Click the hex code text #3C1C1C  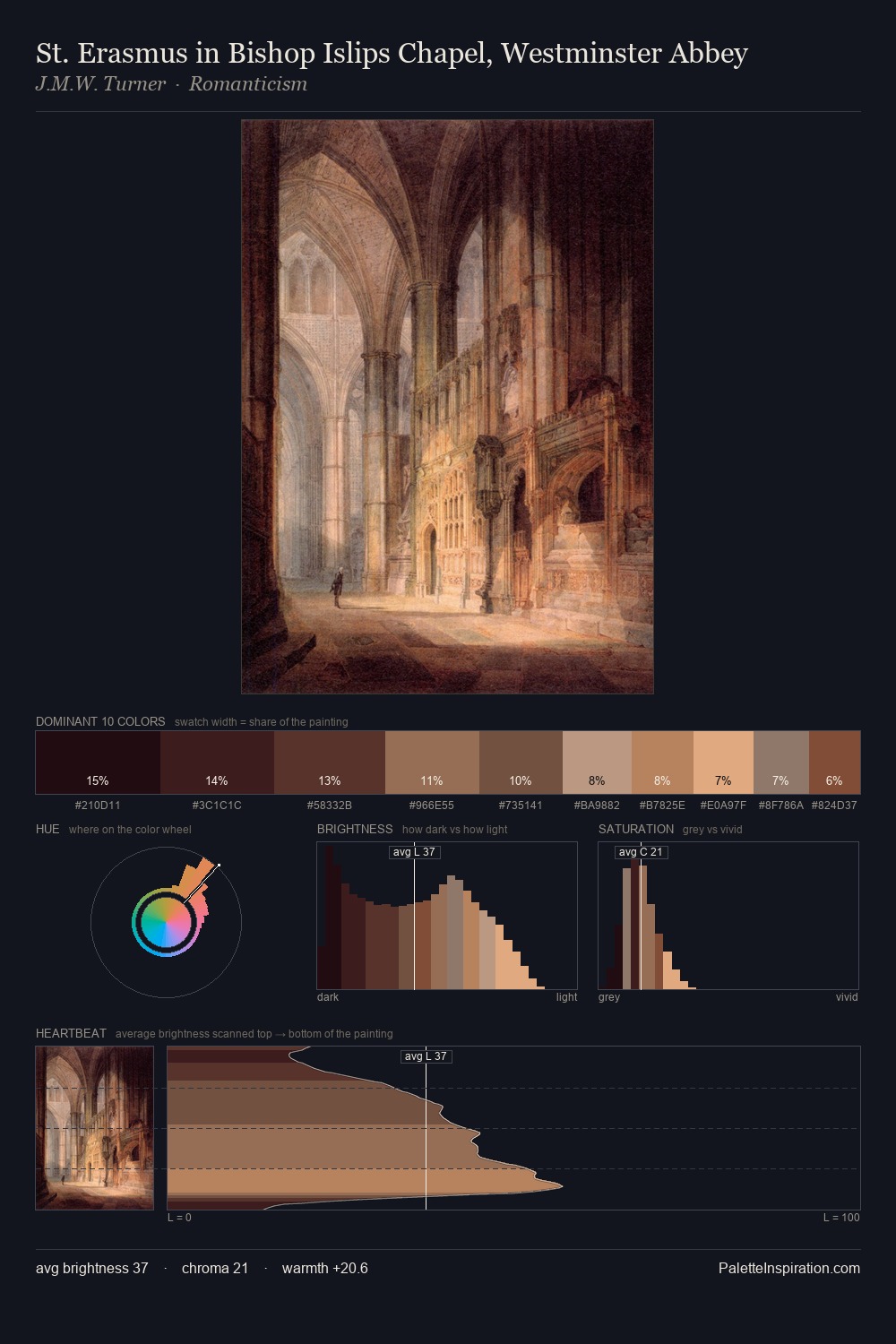click(x=217, y=806)
